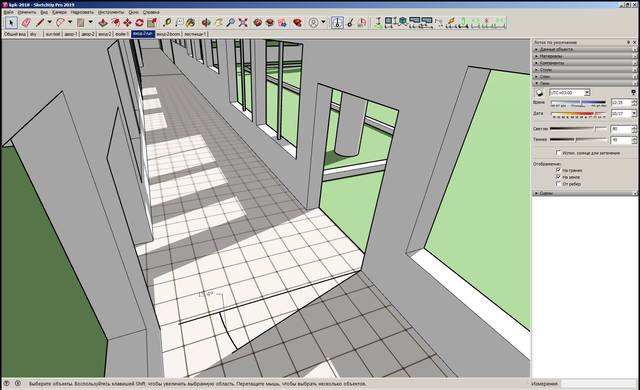This screenshot has height=390, width=640.
Task: Click the Светлее value field showing 80
Action: coord(621,129)
